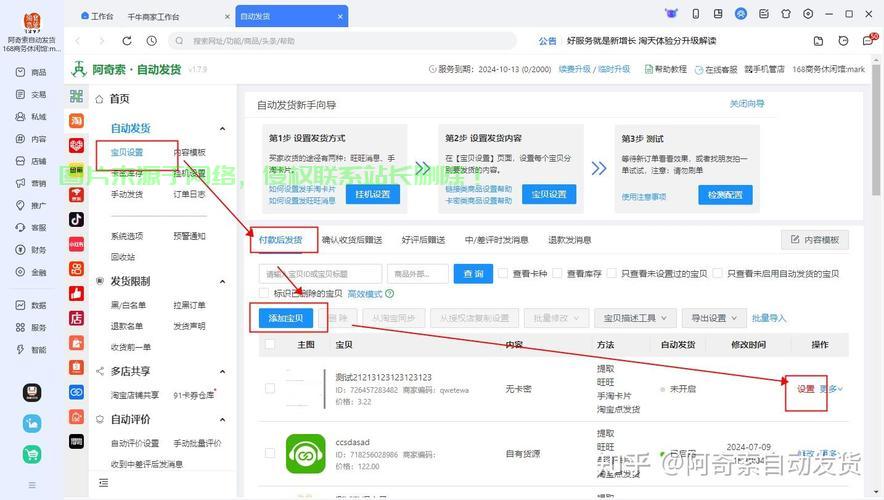884x500 pixels.
Task: Collapse the 自动发货 menu section
Action: point(222,129)
